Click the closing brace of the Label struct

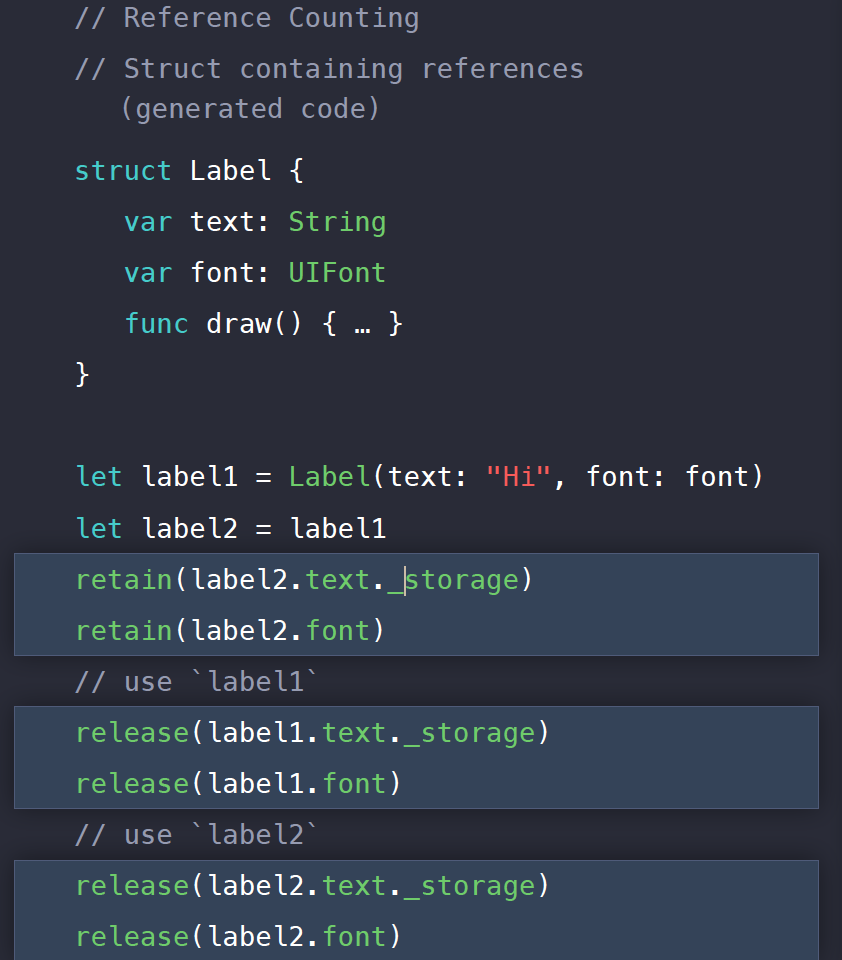82,375
